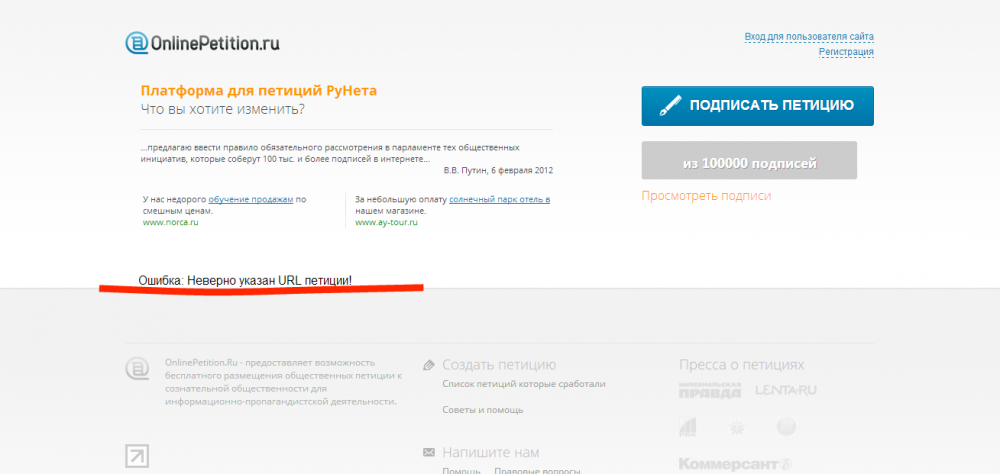Click the ПОДПИСАТЬ ПЕТИЦИЮ button
The width and height of the screenshot is (1000, 474).
[x=758, y=106]
